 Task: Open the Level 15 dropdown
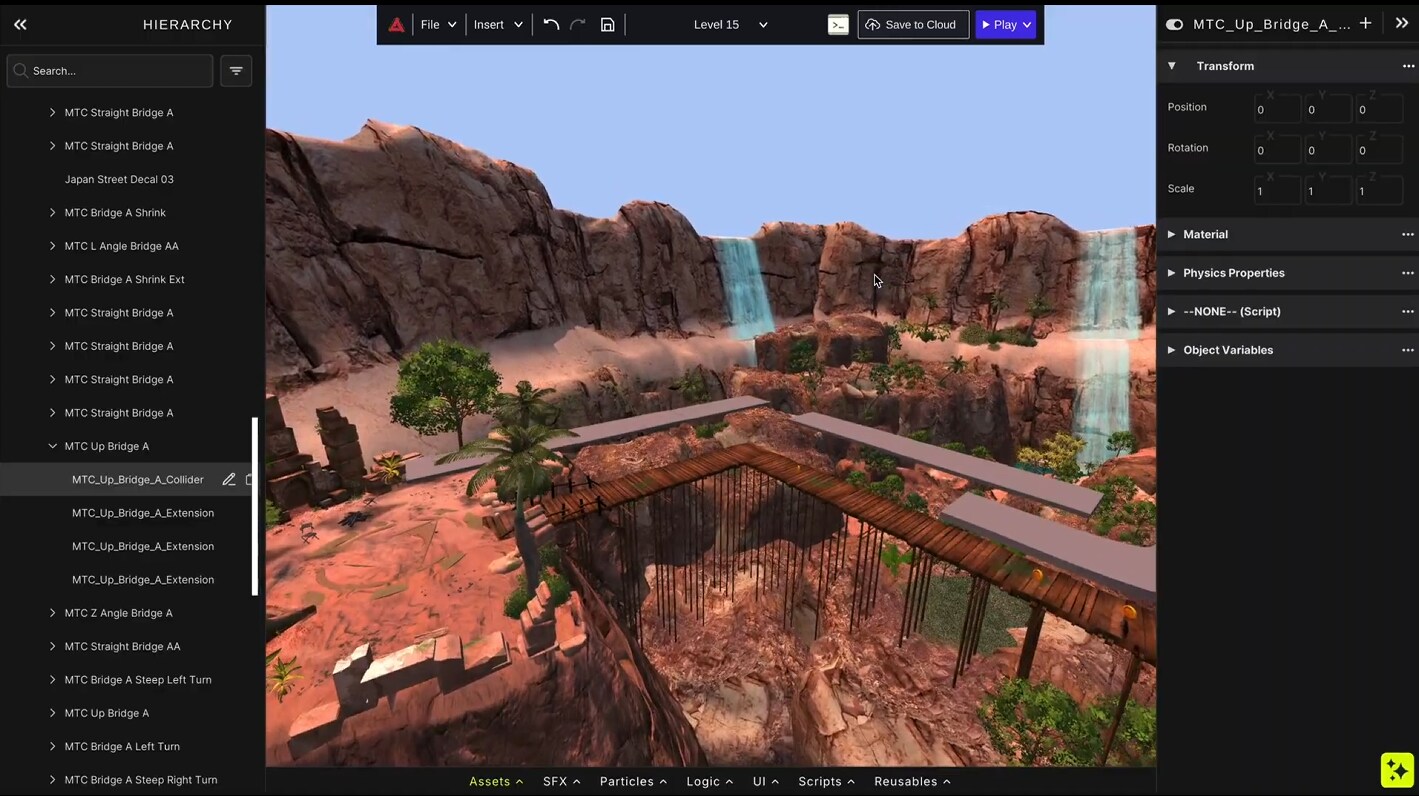[x=730, y=25]
